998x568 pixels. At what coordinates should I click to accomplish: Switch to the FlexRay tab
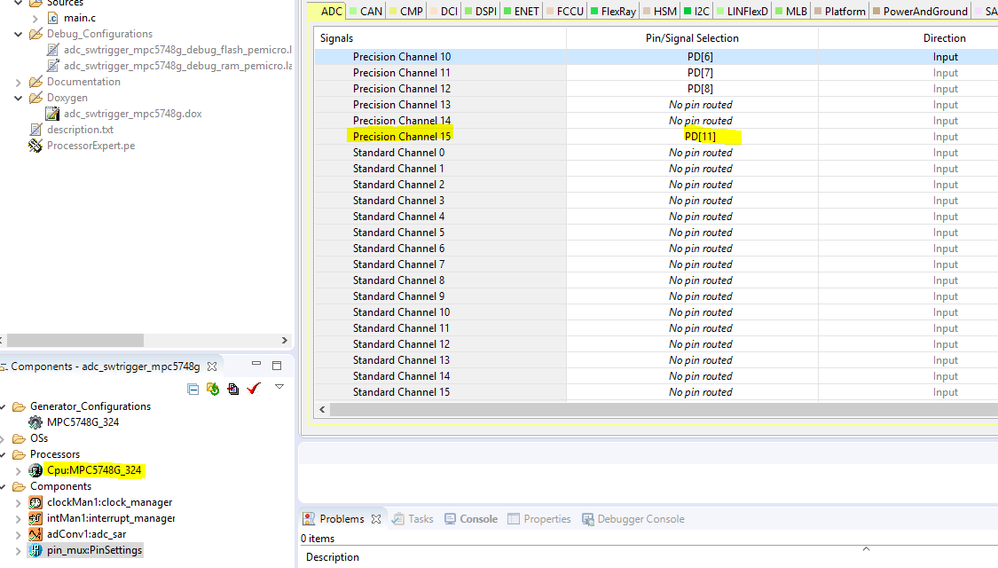pos(613,11)
